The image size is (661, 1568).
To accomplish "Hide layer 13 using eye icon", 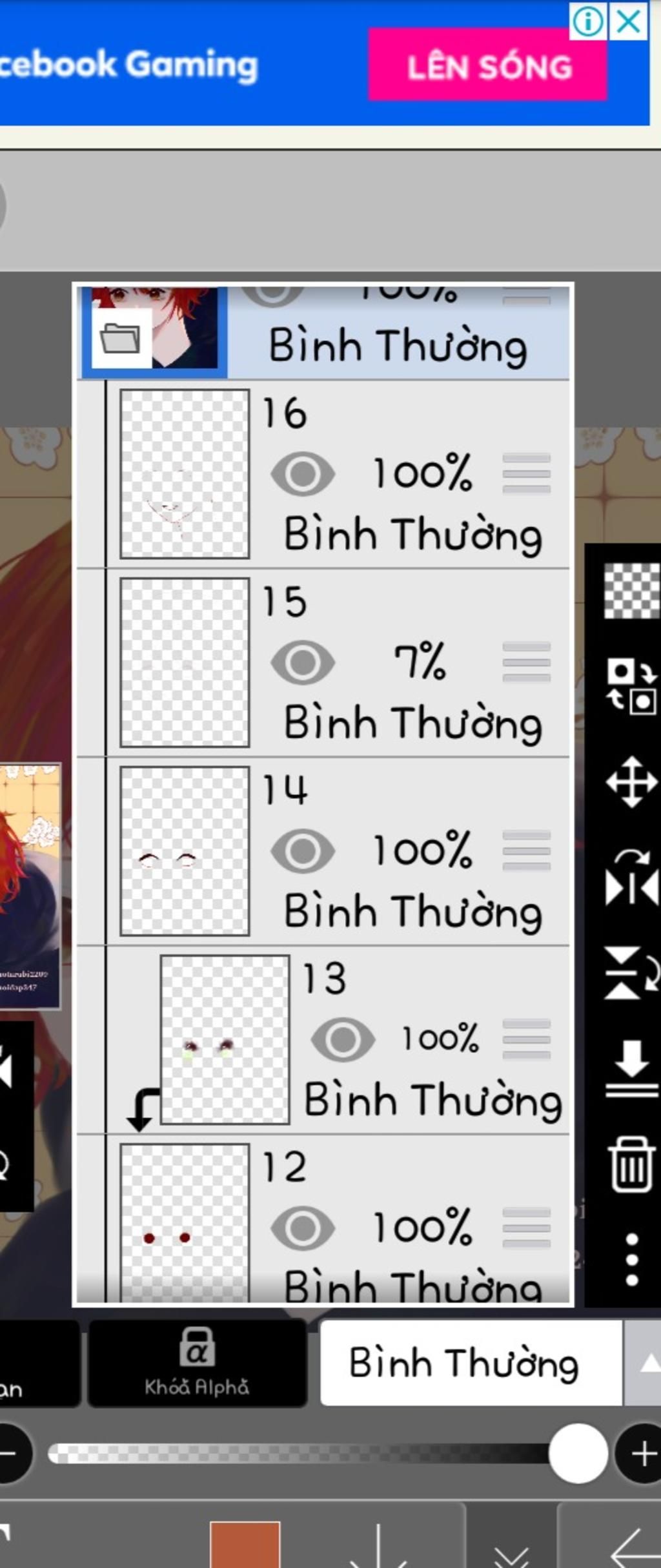I will 342,1040.
